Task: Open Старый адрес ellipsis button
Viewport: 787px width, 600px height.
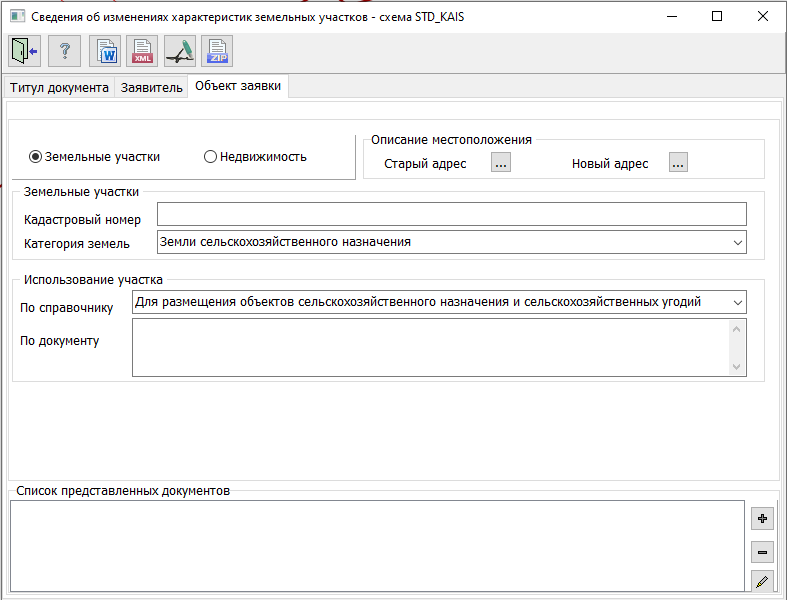Action: click(x=501, y=163)
